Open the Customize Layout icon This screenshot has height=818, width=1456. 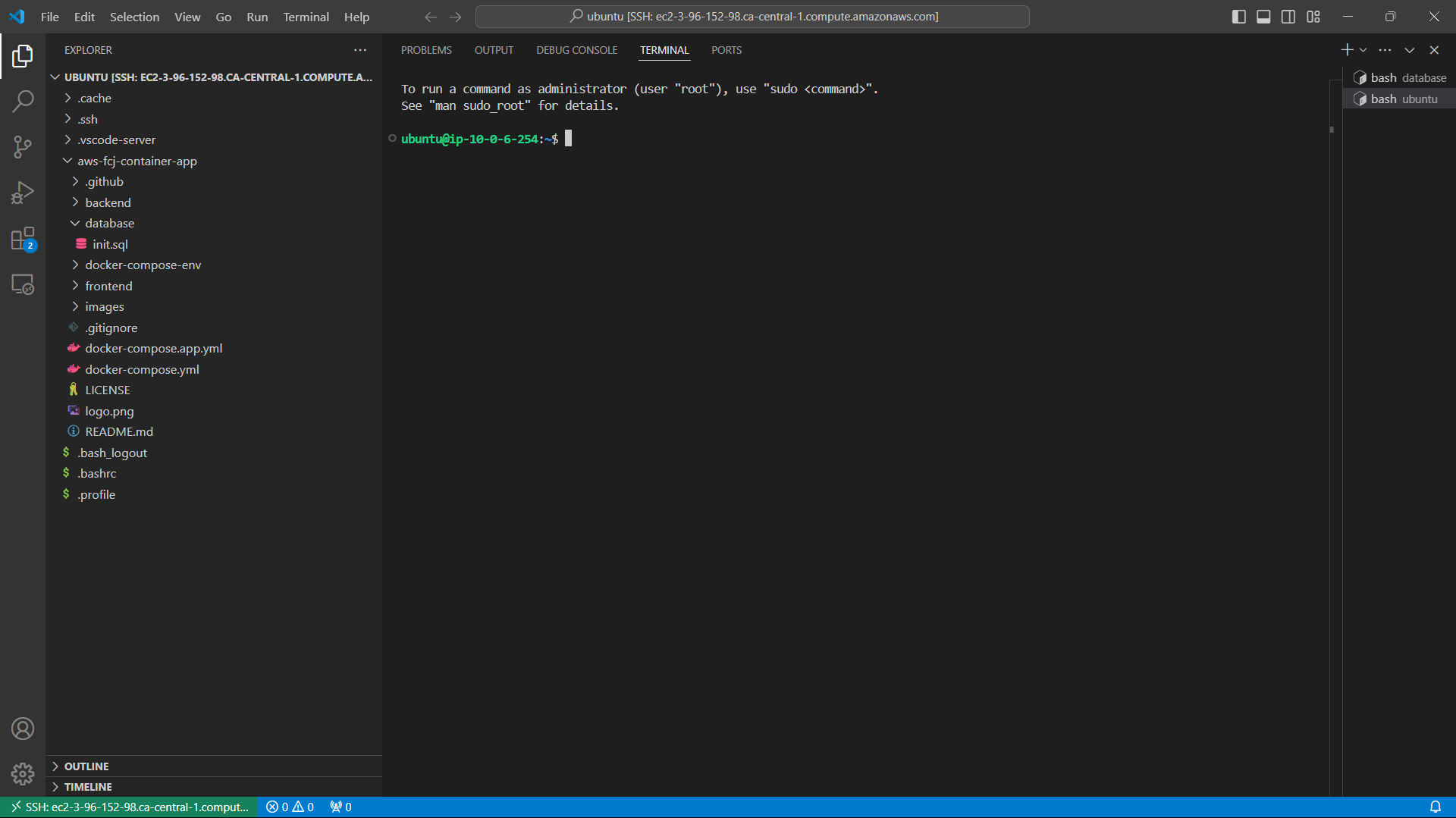[x=1313, y=17]
